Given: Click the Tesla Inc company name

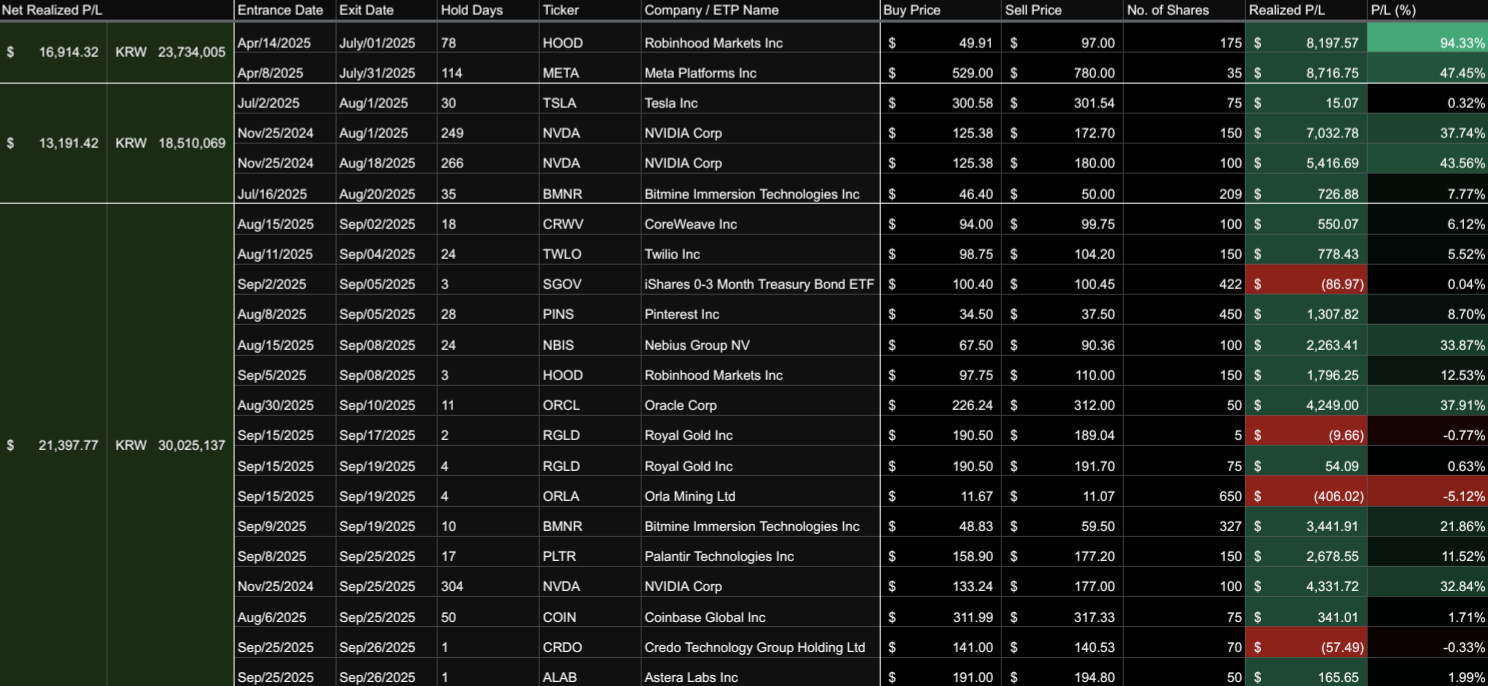Looking at the screenshot, I should point(671,103).
